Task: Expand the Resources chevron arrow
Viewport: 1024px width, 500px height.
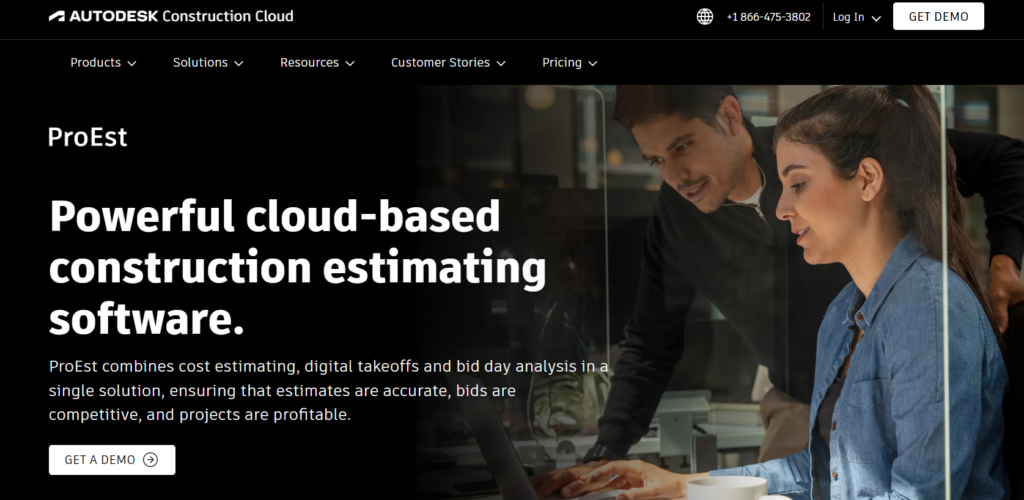Action: [x=349, y=63]
